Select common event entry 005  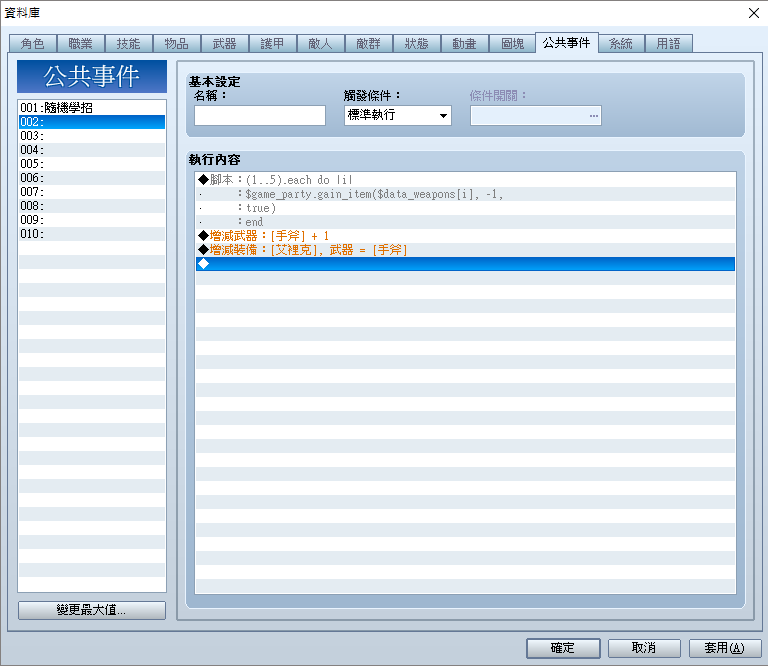(92, 164)
